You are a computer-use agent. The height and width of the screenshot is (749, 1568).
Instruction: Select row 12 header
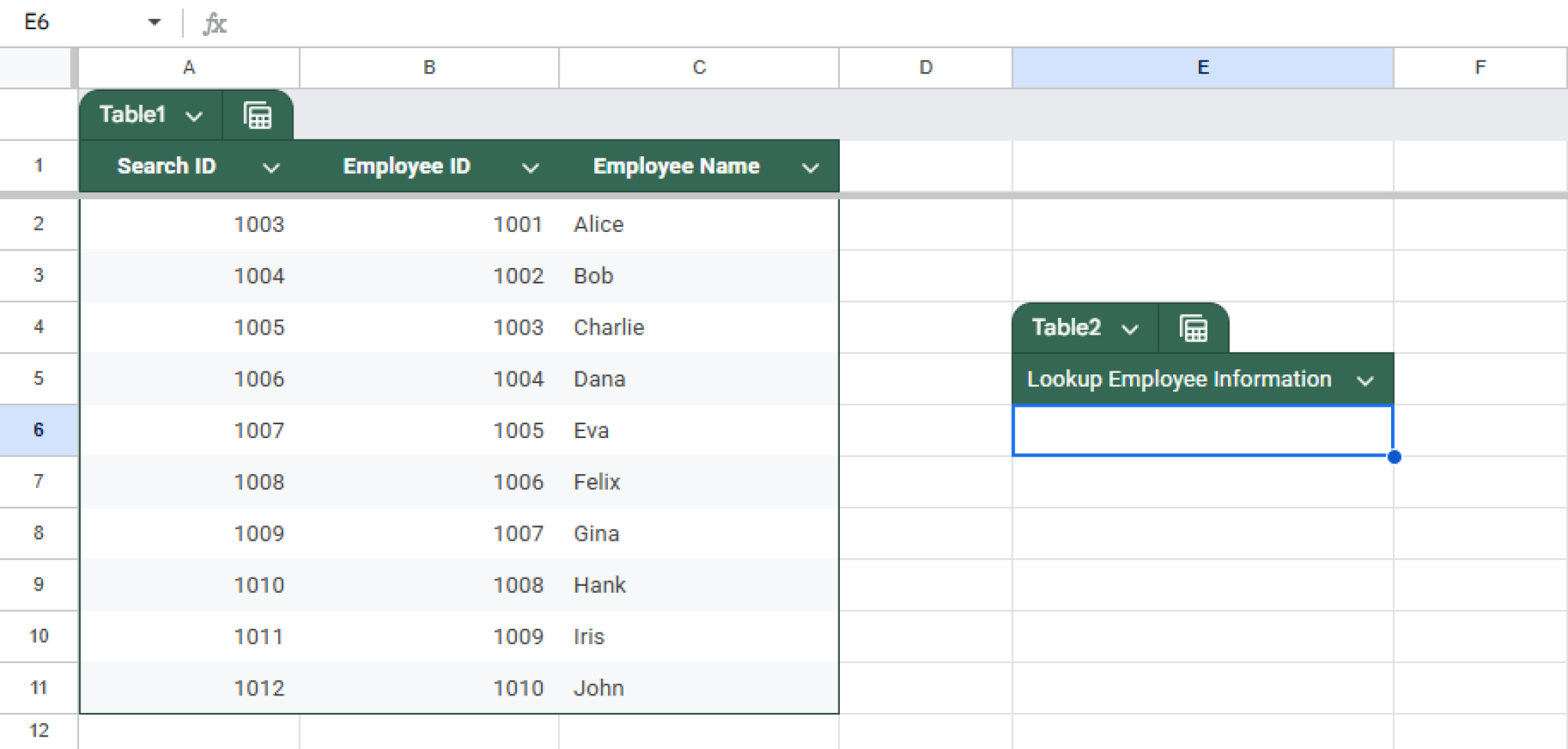38,729
